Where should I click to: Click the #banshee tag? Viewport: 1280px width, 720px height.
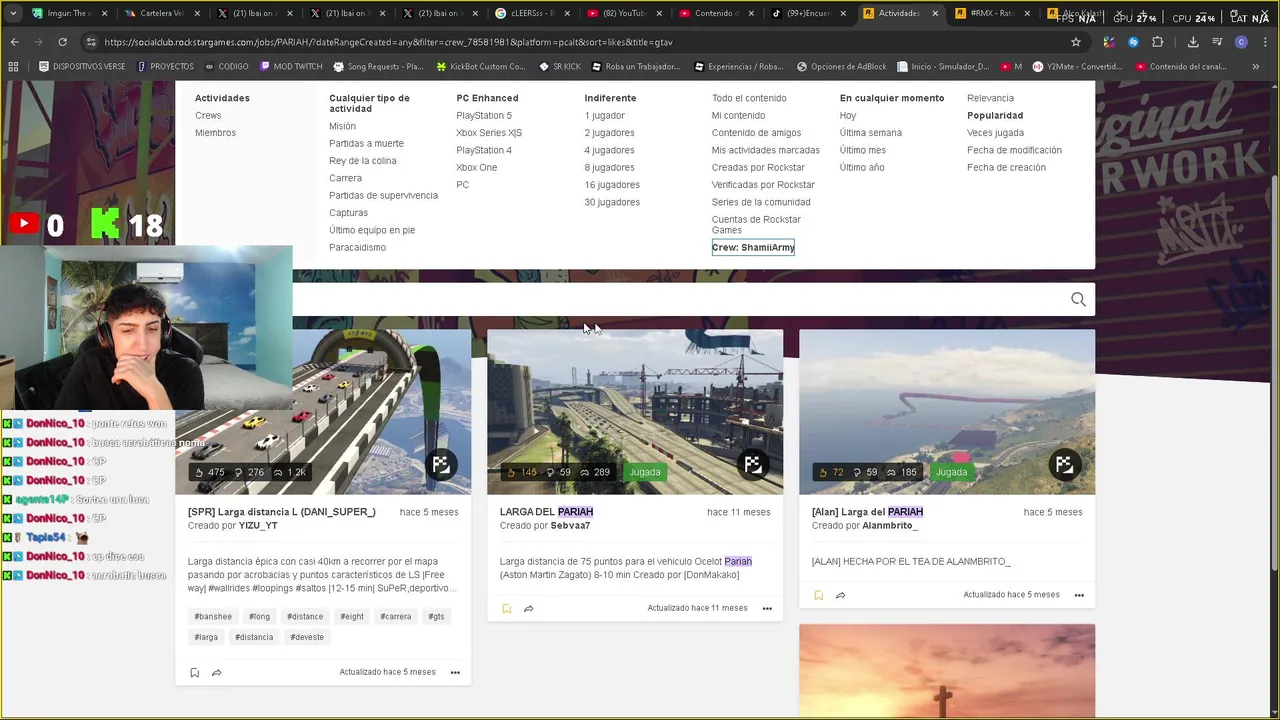(x=213, y=617)
